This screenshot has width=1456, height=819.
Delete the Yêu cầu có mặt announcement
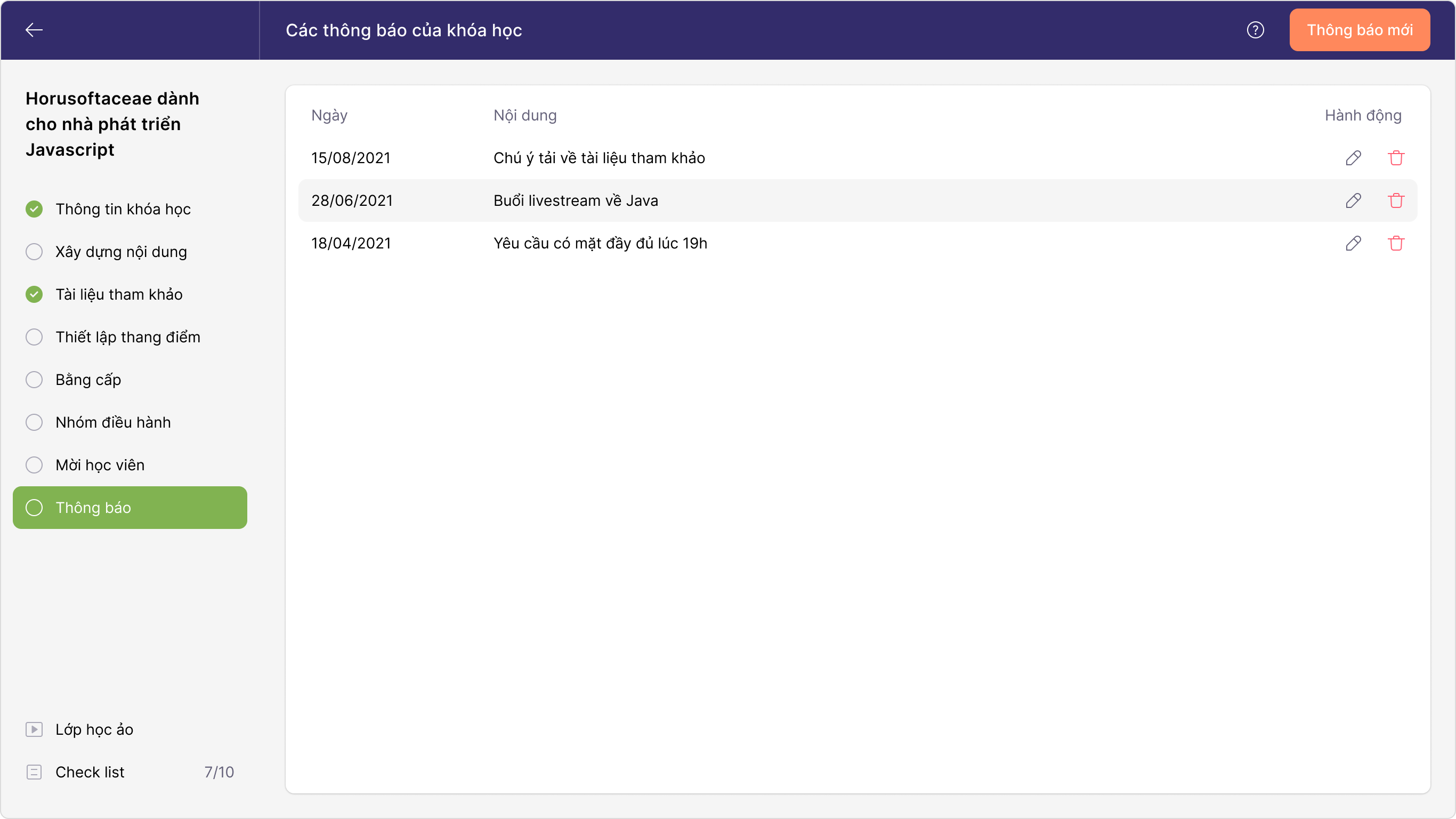click(x=1396, y=243)
